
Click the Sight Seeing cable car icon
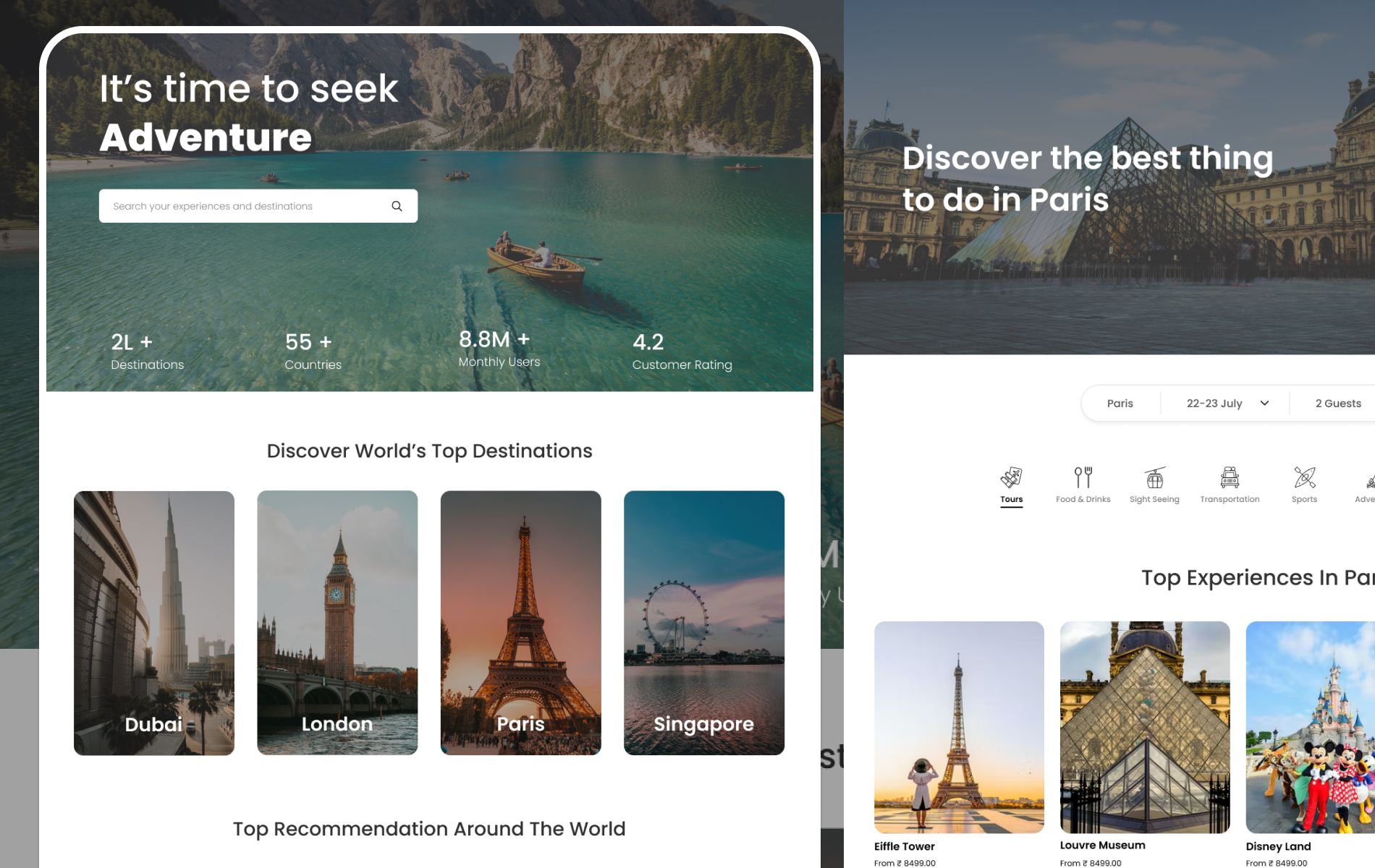(x=1154, y=478)
